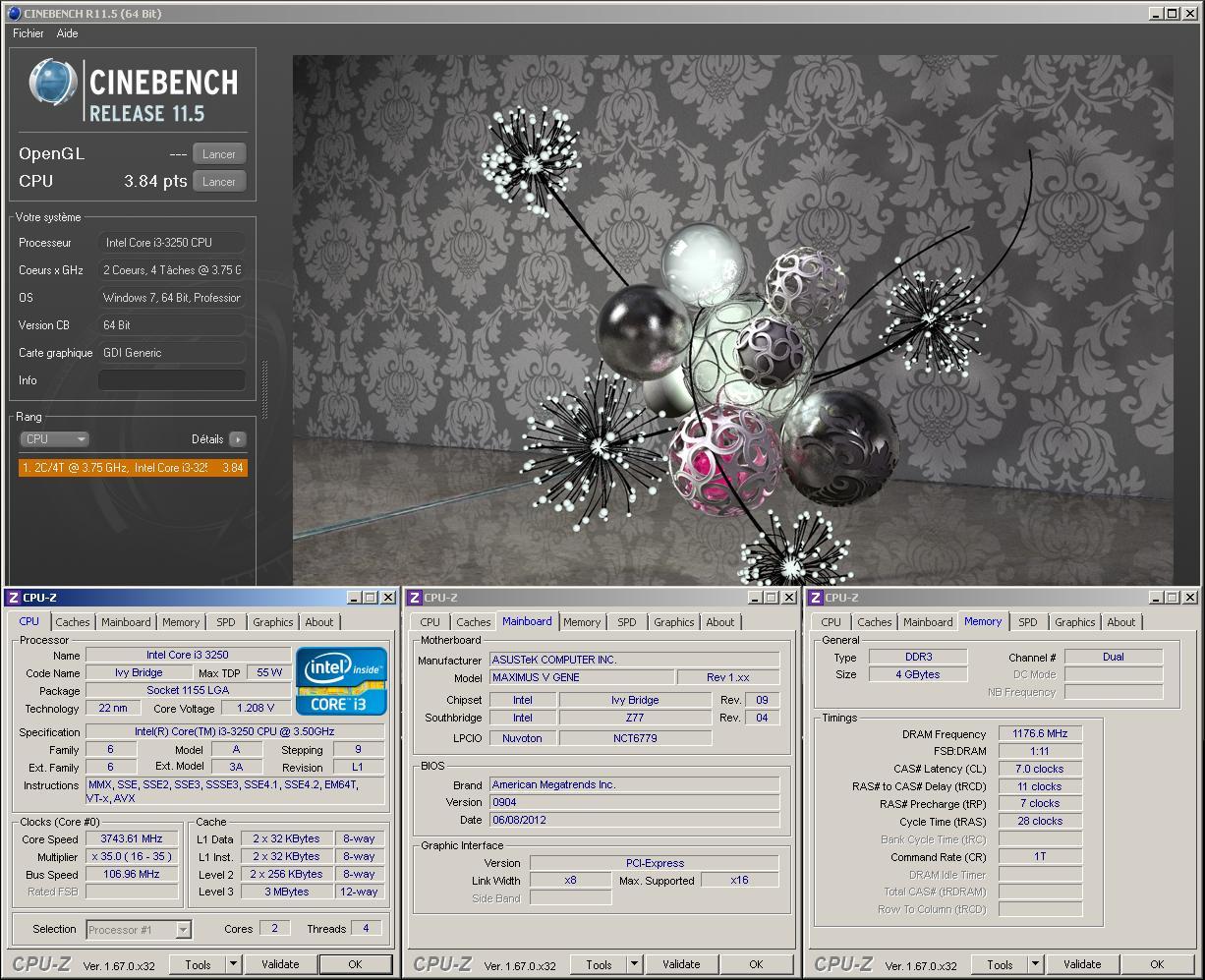Open the Fichier menu in Cinebench

pos(29,33)
